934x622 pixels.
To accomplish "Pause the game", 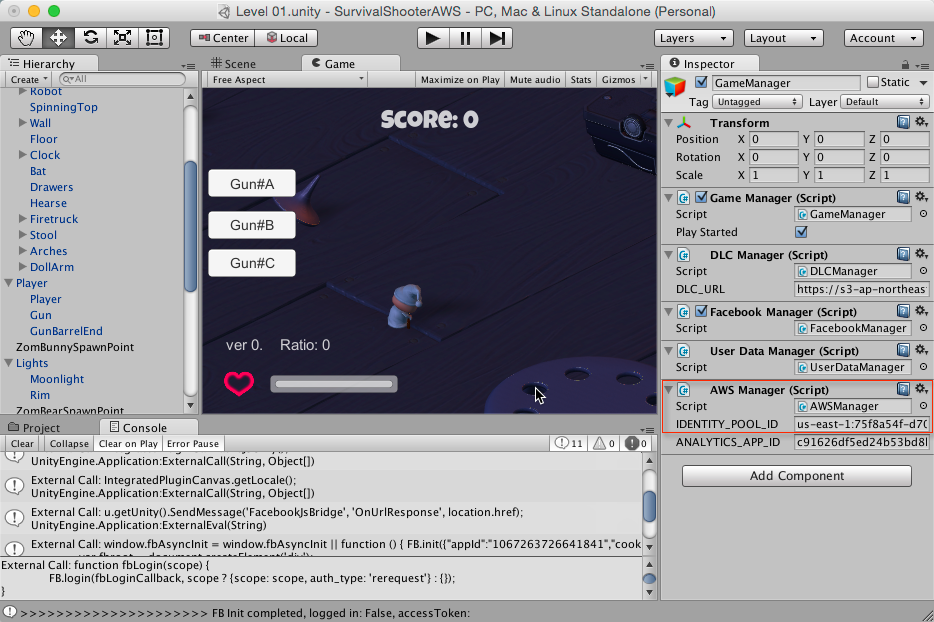I will (465, 38).
